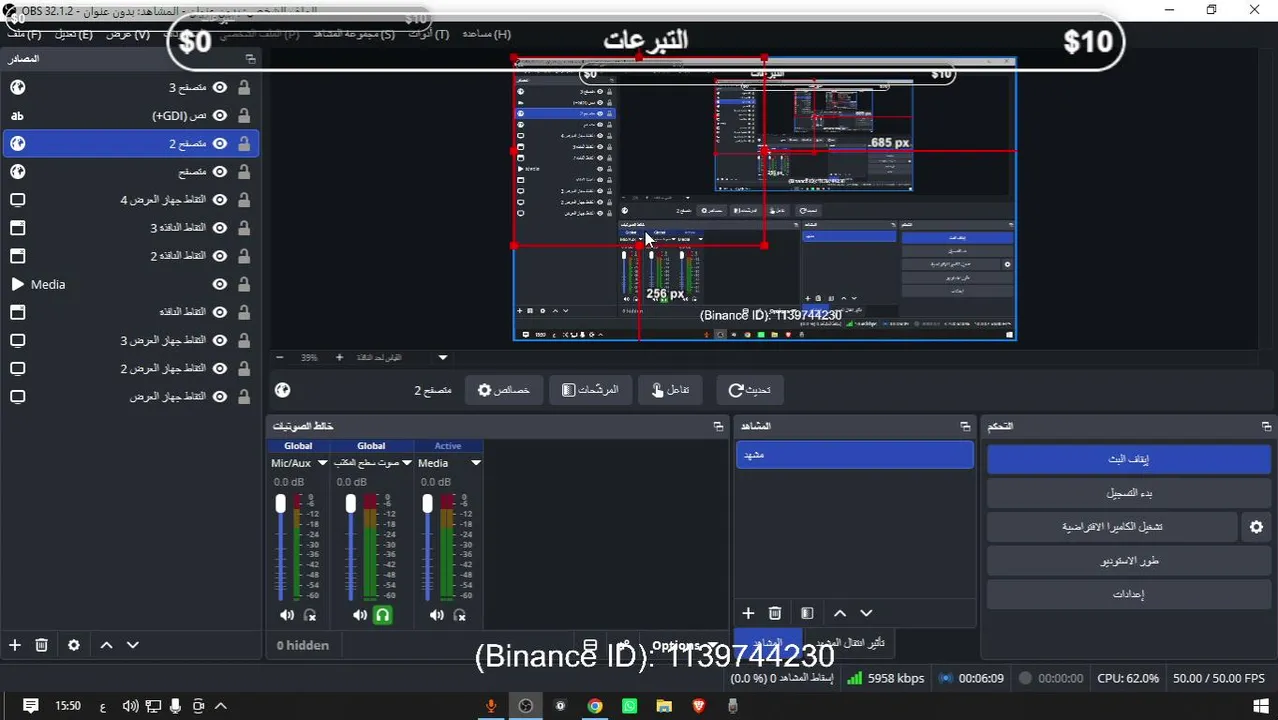Click تفاعل interact button
This screenshot has height=720, width=1278.
click(x=670, y=390)
